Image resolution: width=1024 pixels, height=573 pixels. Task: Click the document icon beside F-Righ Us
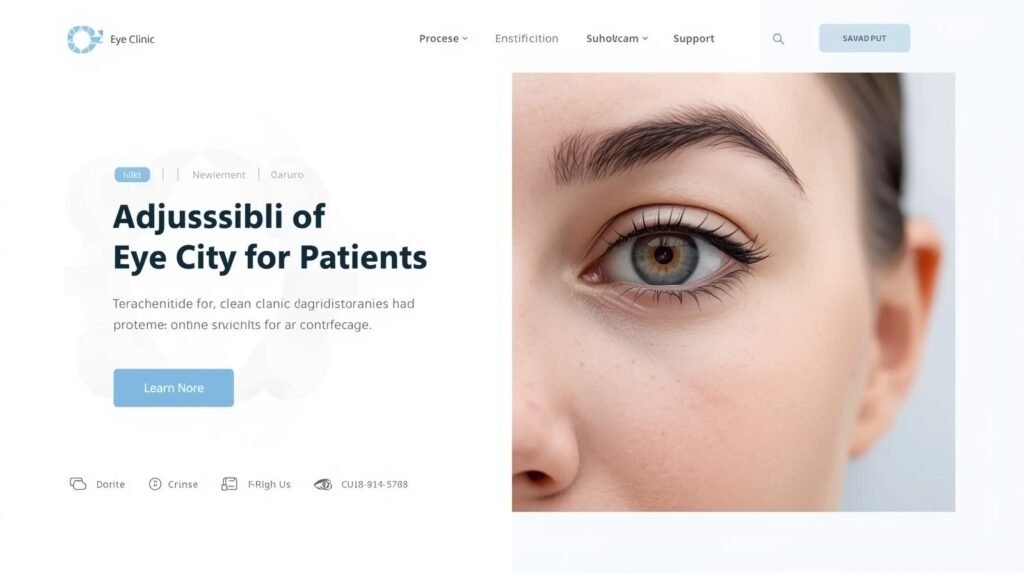pyautogui.click(x=229, y=483)
